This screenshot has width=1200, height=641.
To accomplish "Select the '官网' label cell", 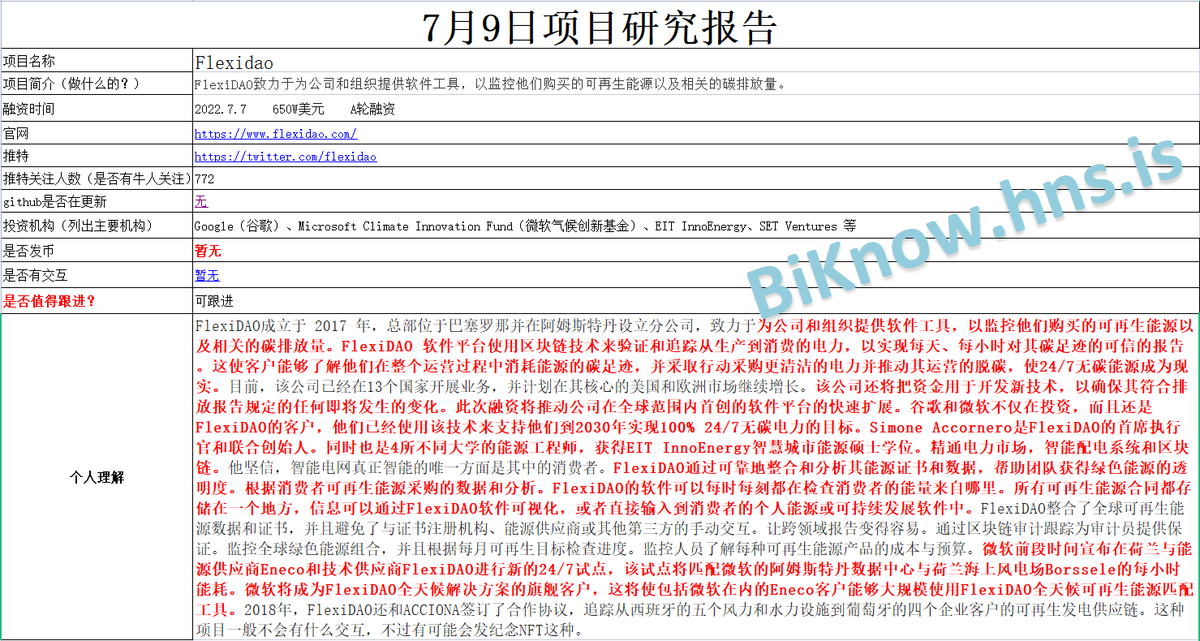I will pyautogui.click(x=96, y=133).
